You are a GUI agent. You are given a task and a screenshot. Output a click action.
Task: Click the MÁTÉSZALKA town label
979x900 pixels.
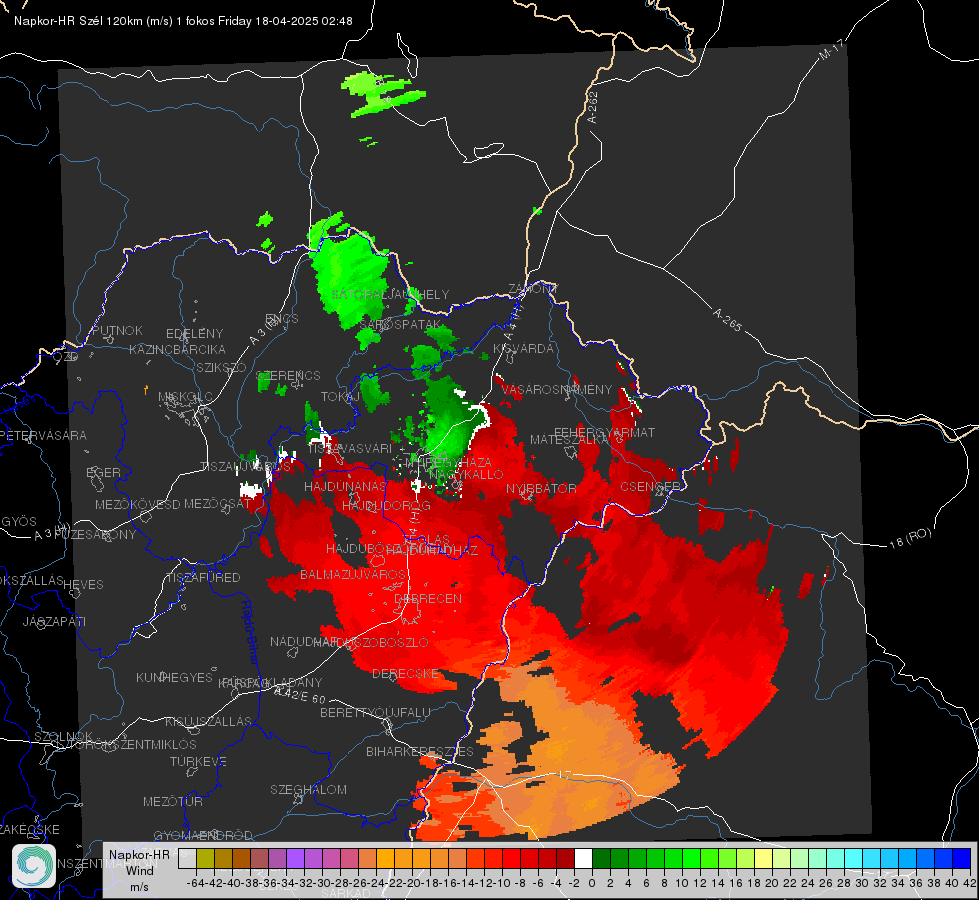(x=569, y=440)
